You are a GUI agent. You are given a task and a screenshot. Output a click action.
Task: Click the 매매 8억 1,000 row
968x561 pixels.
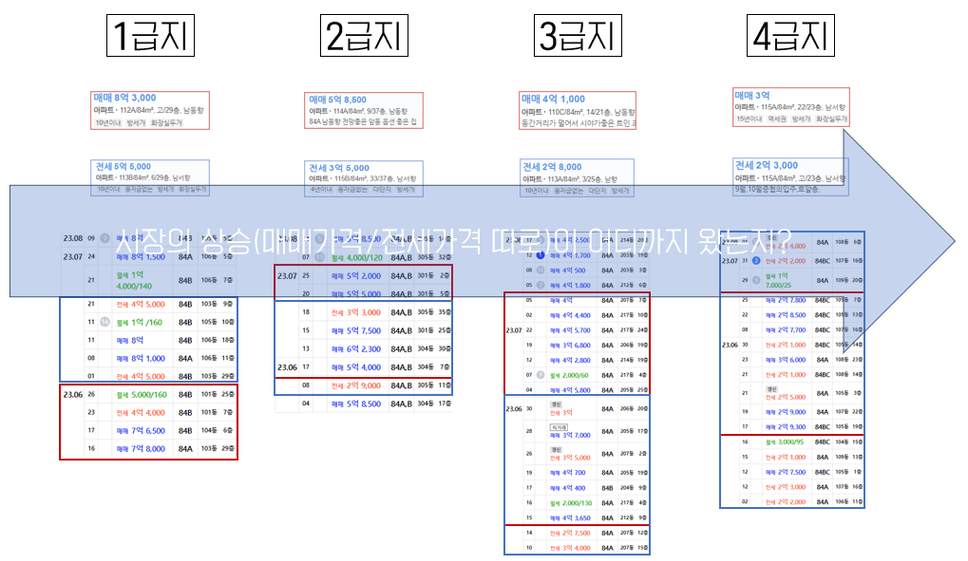[148, 358]
